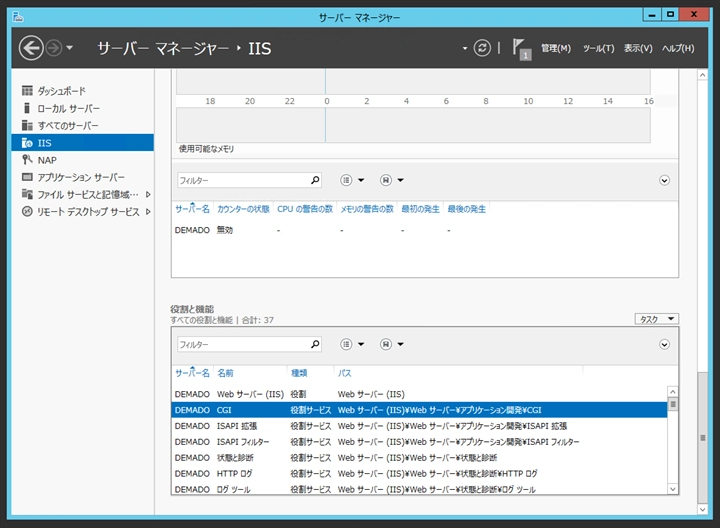720x528 pixels.
Task: Click the アプリケーション サーバー icon
Action: [27, 177]
